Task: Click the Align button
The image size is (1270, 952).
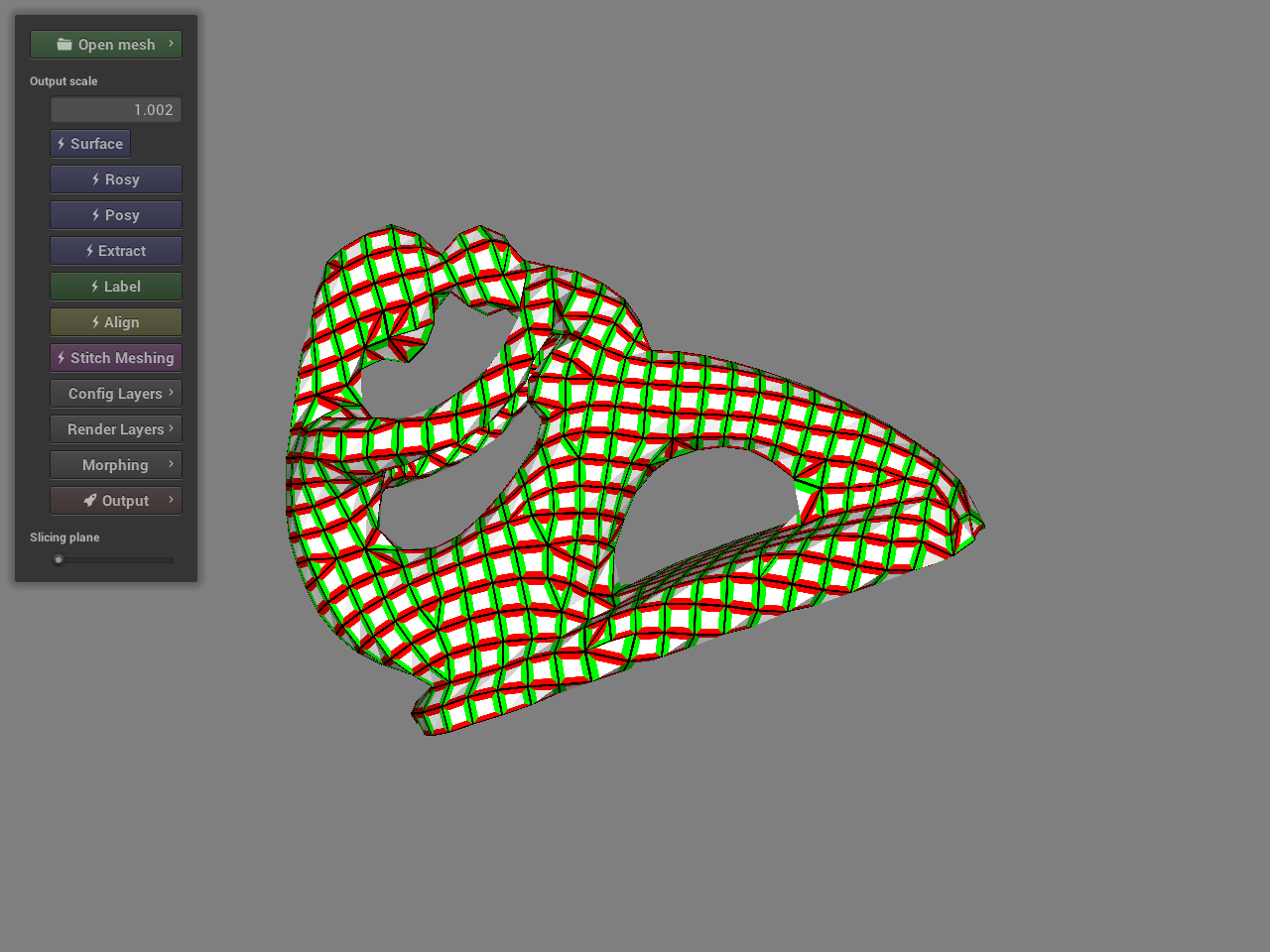Action: pos(116,322)
